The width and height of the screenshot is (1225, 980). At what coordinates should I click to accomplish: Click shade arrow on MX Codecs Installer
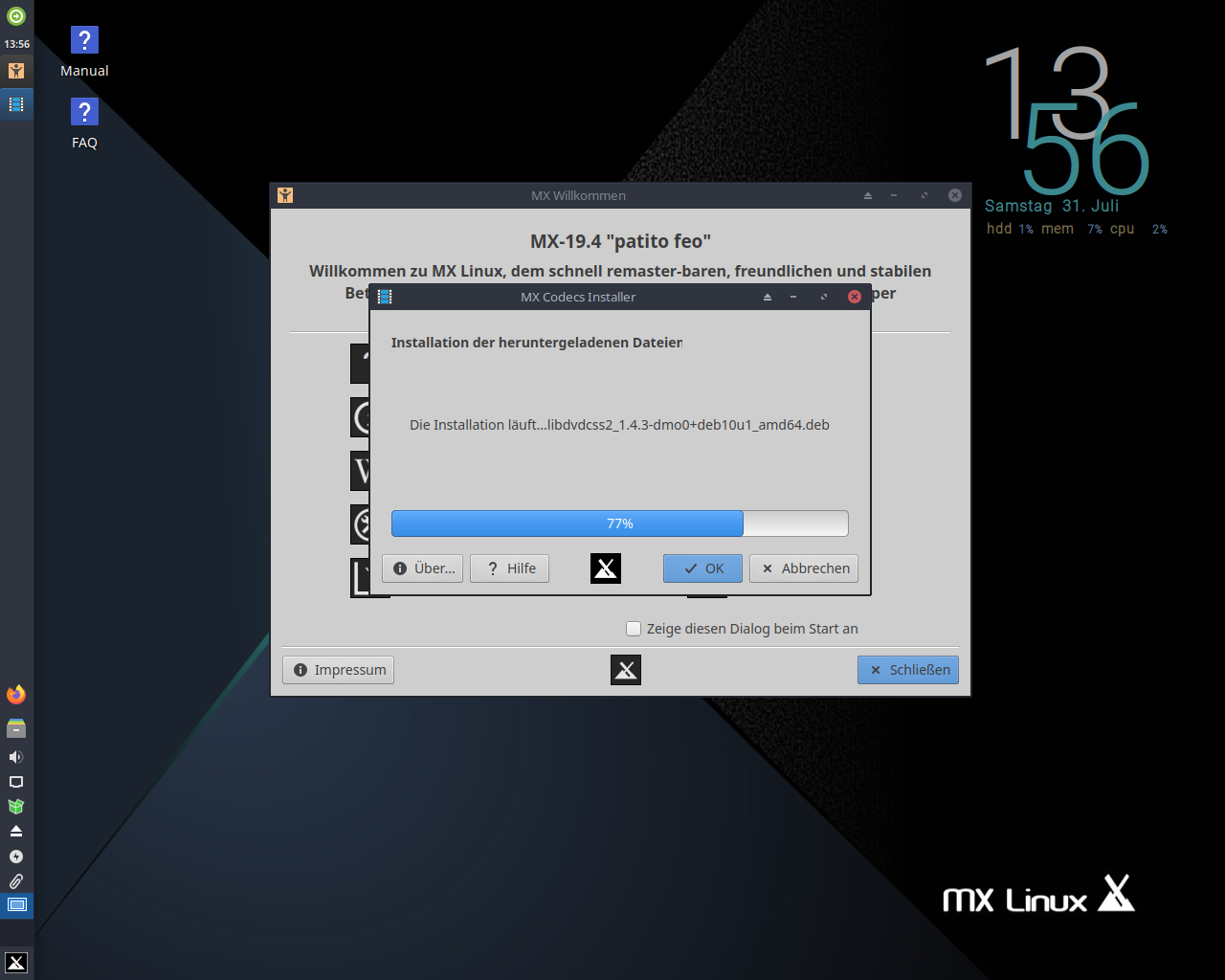(767, 297)
